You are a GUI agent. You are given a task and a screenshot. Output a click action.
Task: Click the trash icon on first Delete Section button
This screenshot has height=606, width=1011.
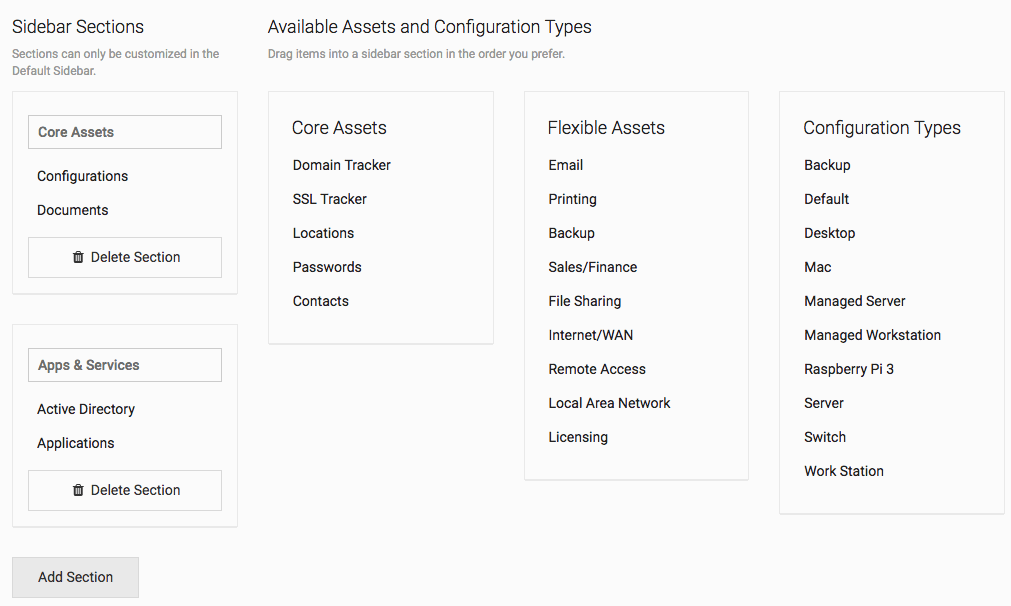79,257
